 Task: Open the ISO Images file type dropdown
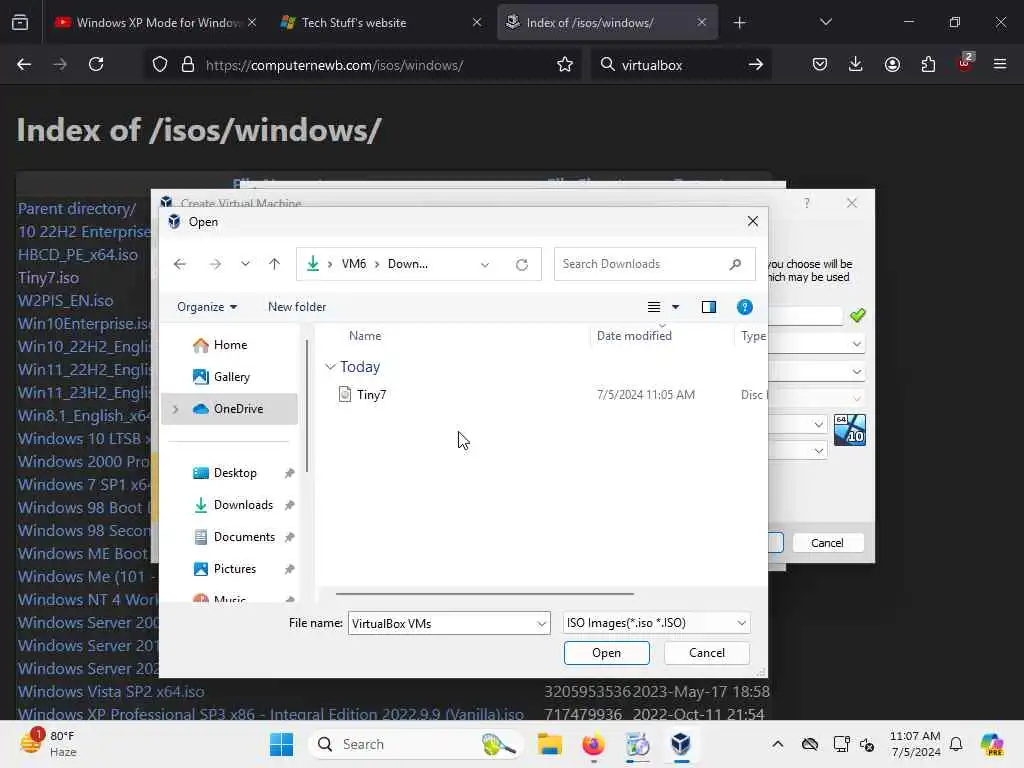656,623
